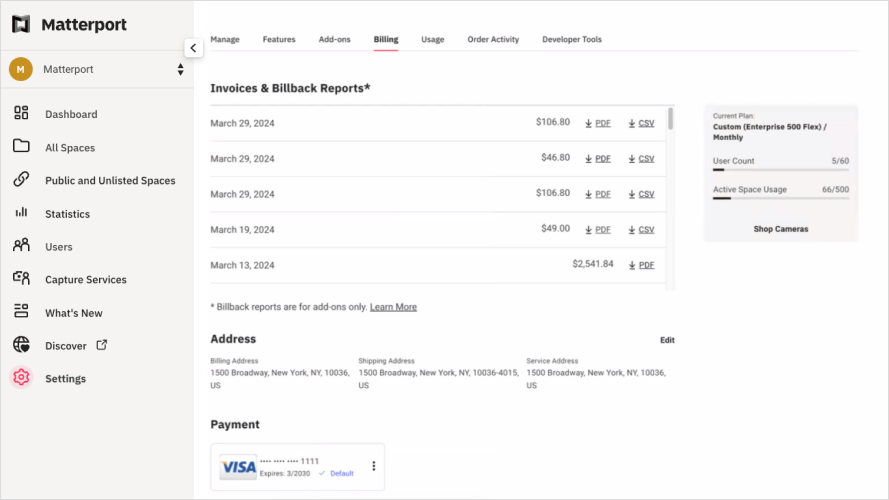Image resolution: width=889 pixels, height=500 pixels.
Task: Click the $2,541.84 invoice amount
Action: 592,264
